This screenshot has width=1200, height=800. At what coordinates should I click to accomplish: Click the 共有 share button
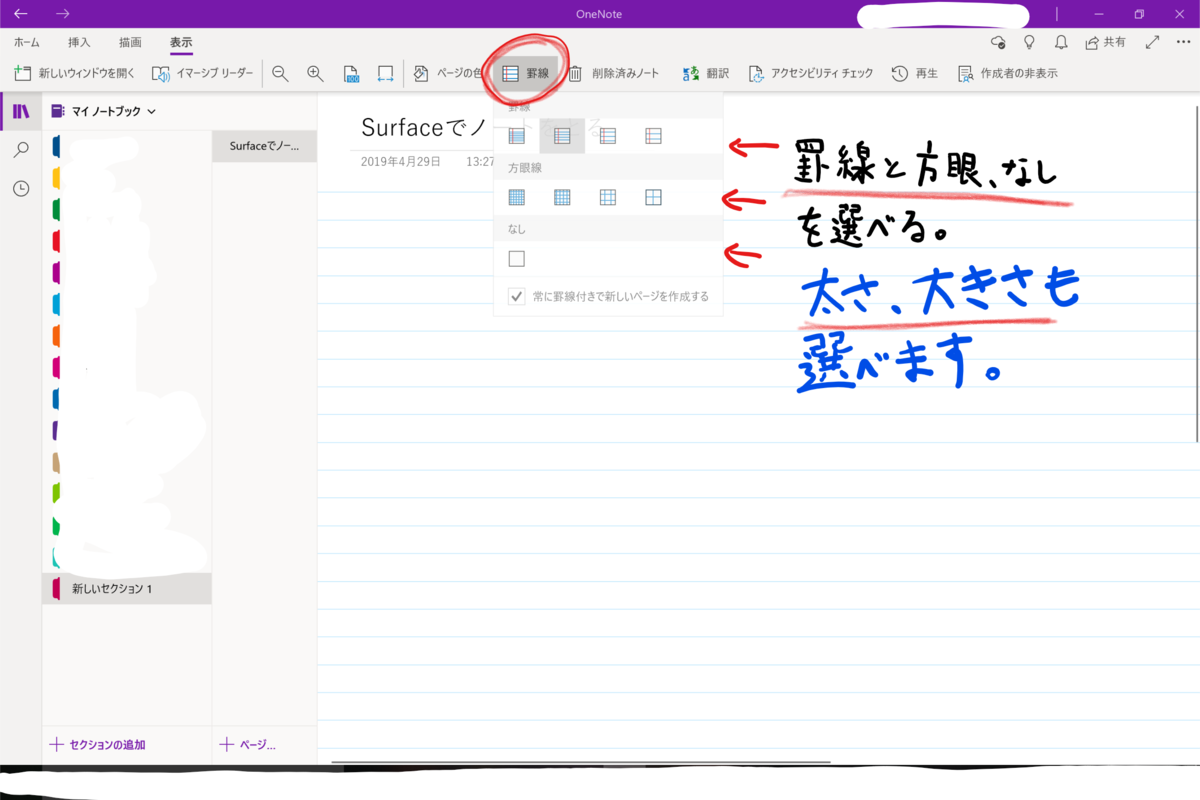[x=1106, y=43]
